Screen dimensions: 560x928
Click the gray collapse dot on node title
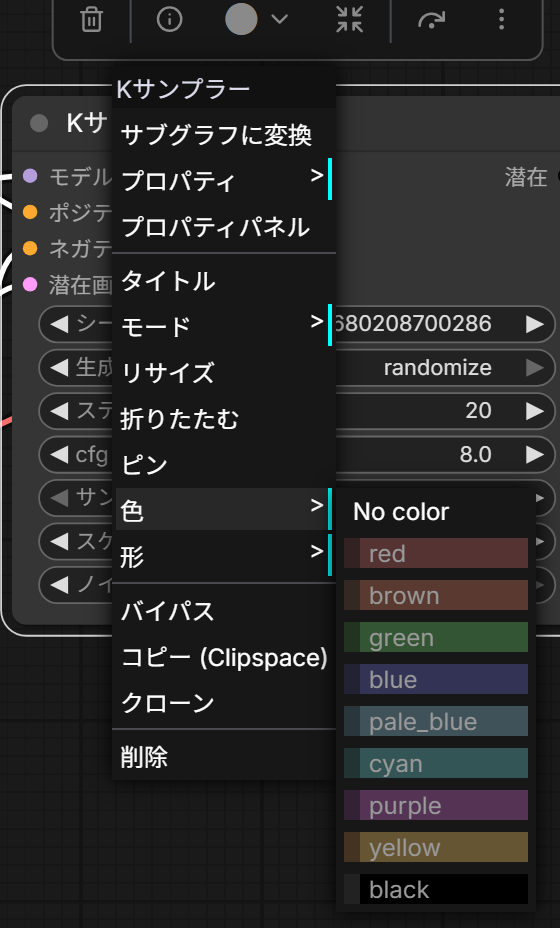[39, 124]
